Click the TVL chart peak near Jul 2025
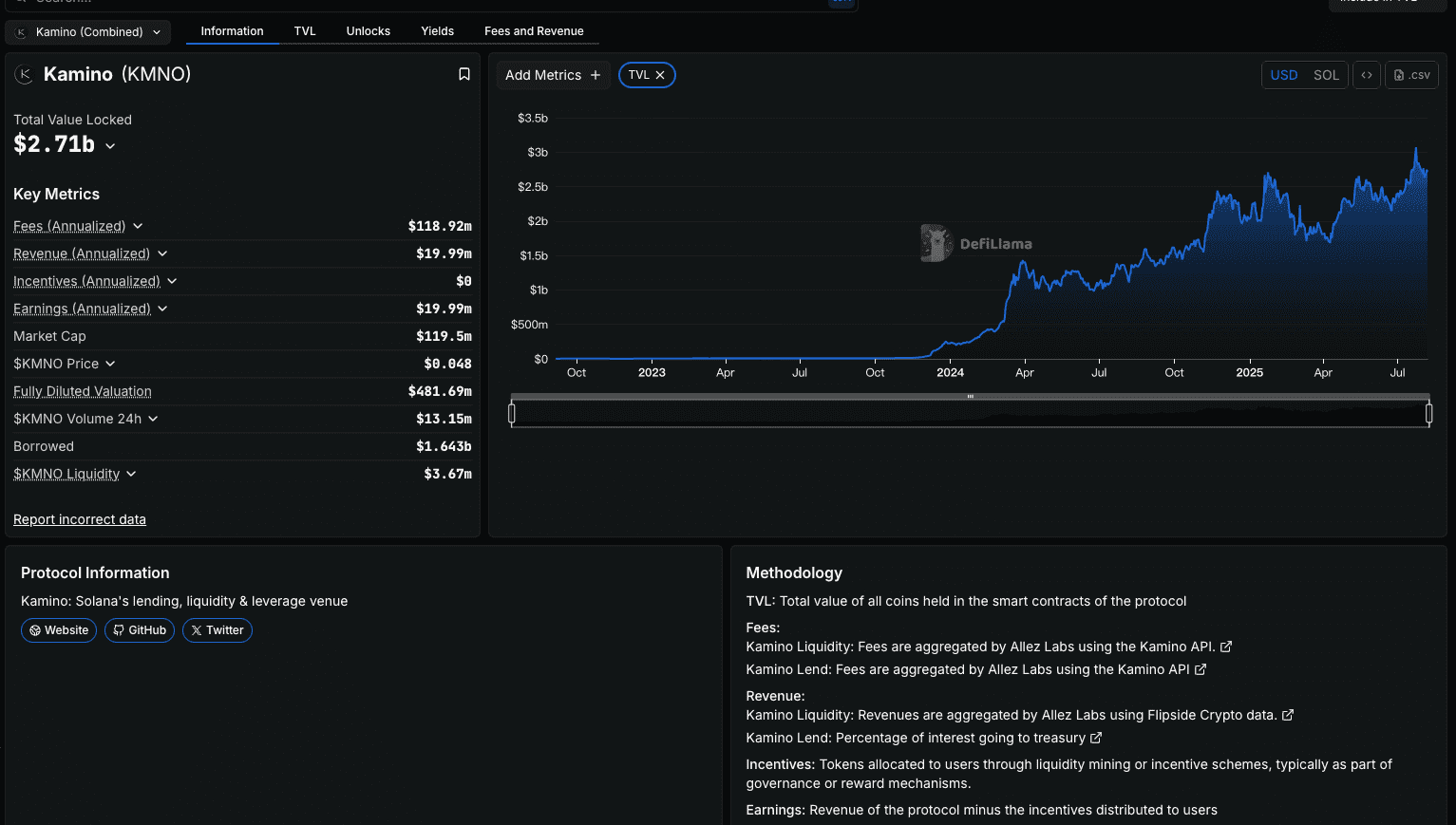The width and height of the screenshot is (1456, 825). tap(1416, 148)
